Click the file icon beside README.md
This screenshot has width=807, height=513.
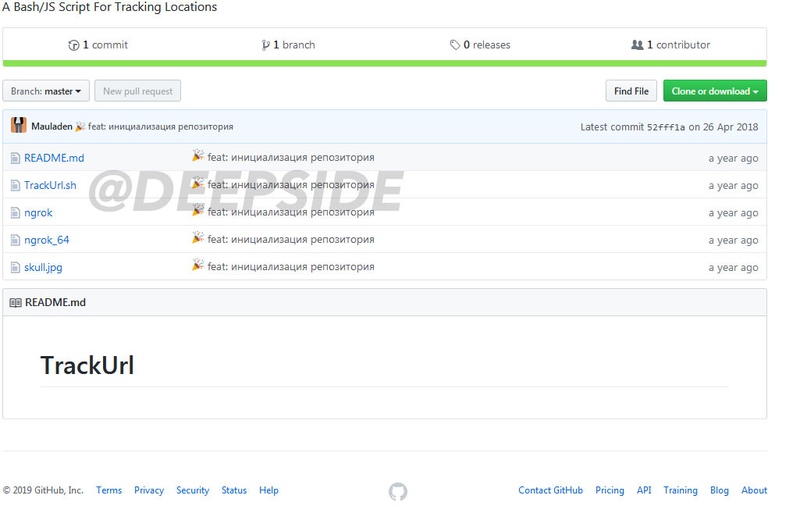coord(15,158)
